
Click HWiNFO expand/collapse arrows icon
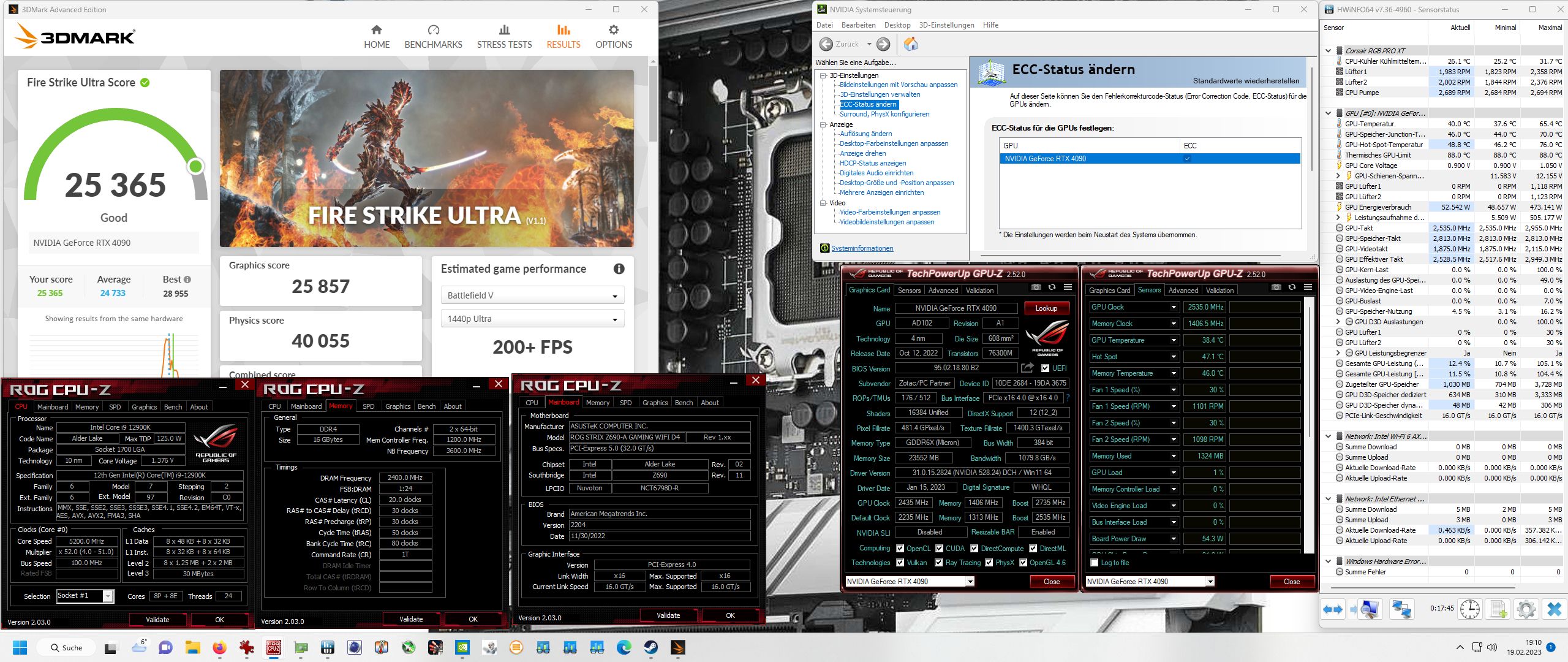[1333, 609]
